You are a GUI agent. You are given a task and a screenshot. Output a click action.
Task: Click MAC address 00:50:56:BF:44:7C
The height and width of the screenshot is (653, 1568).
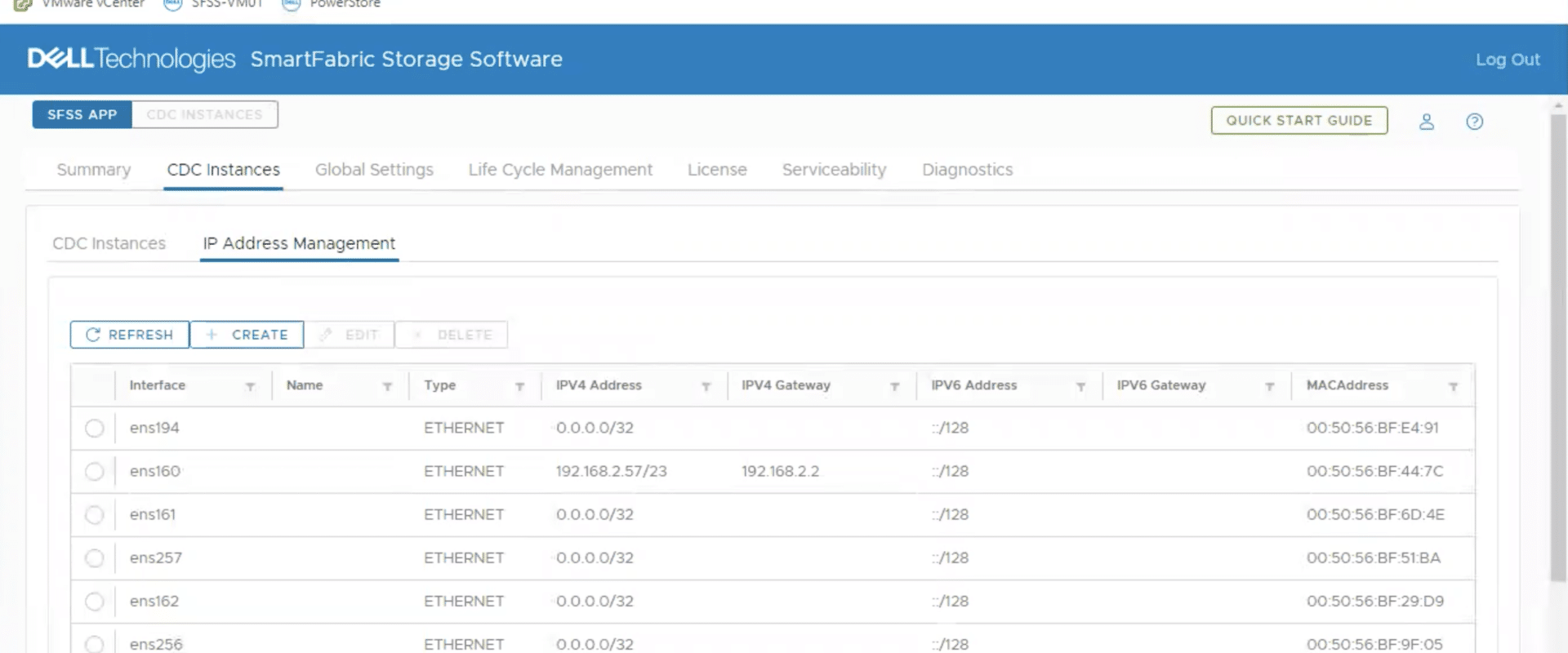click(x=1375, y=471)
